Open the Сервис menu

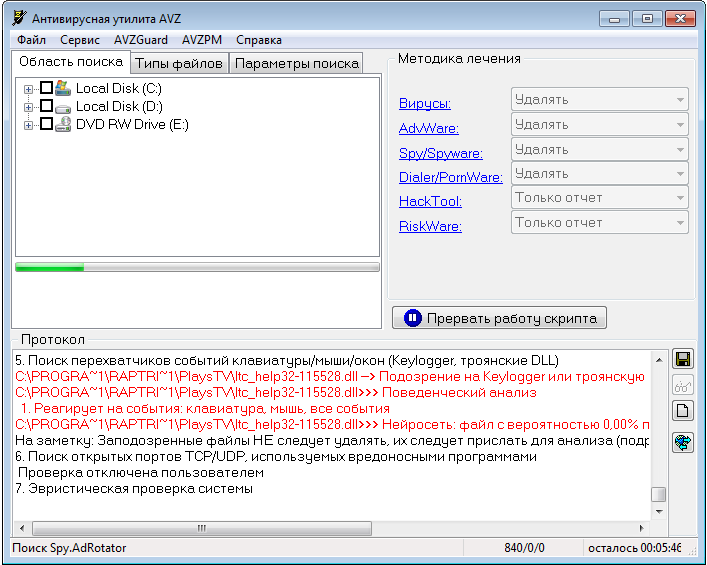click(x=80, y=40)
